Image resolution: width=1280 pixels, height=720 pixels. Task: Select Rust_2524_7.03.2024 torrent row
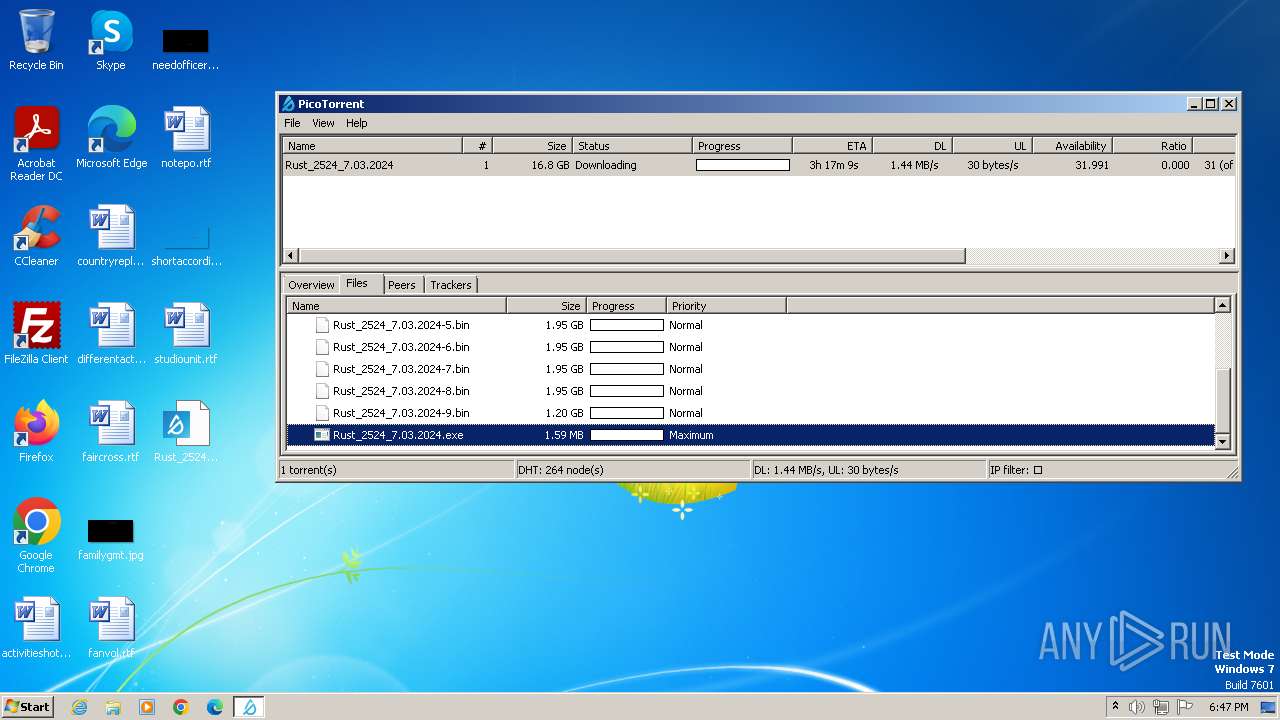(758, 165)
